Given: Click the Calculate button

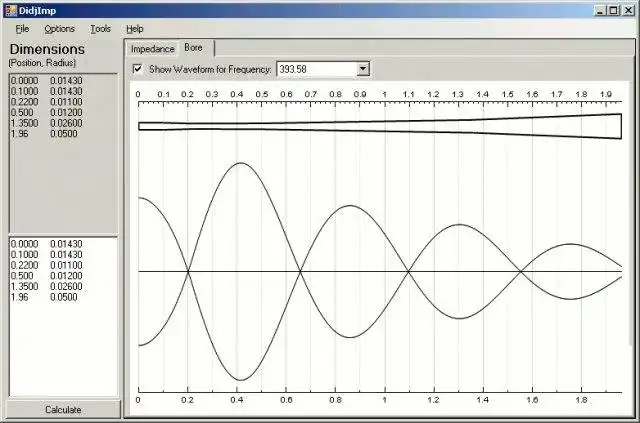Looking at the screenshot, I should point(63,410).
